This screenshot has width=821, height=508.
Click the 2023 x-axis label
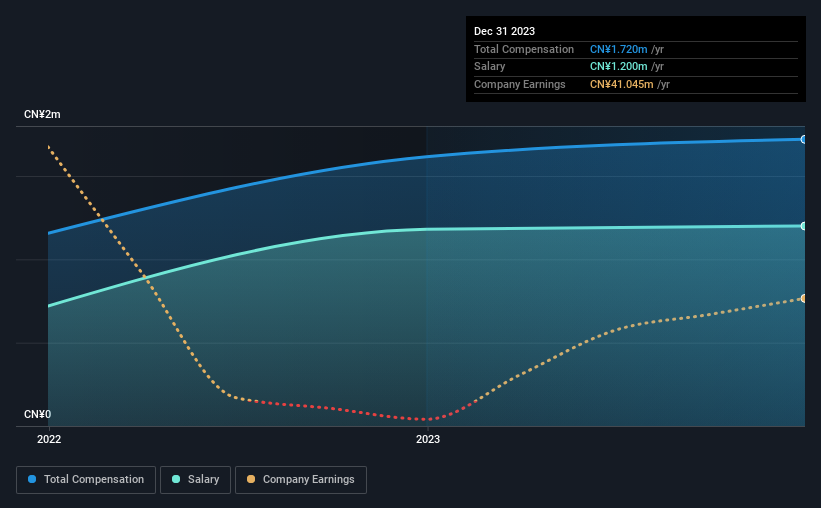coord(428,439)
